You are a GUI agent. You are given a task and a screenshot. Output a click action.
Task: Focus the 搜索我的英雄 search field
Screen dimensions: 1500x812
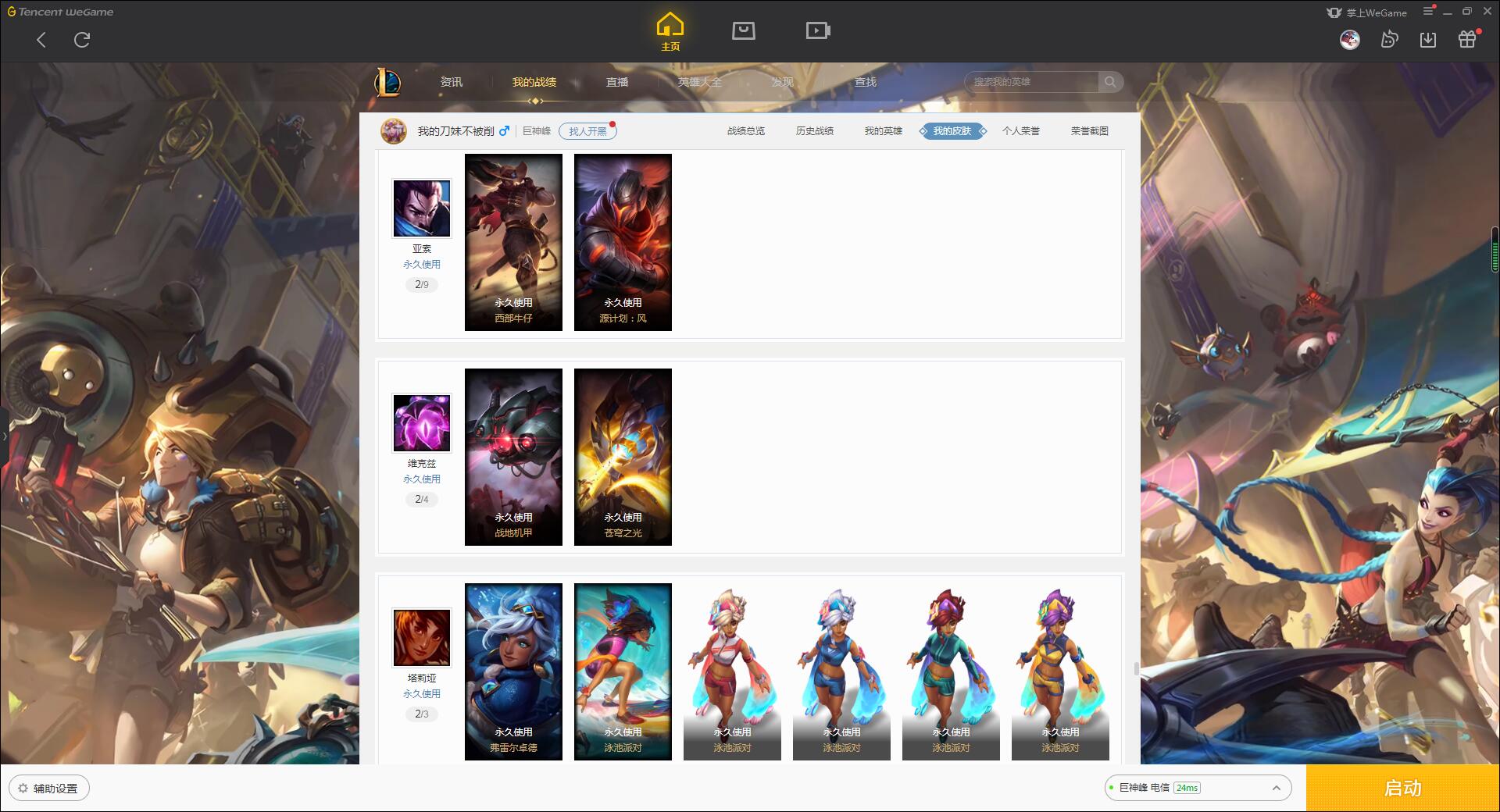1031,82
